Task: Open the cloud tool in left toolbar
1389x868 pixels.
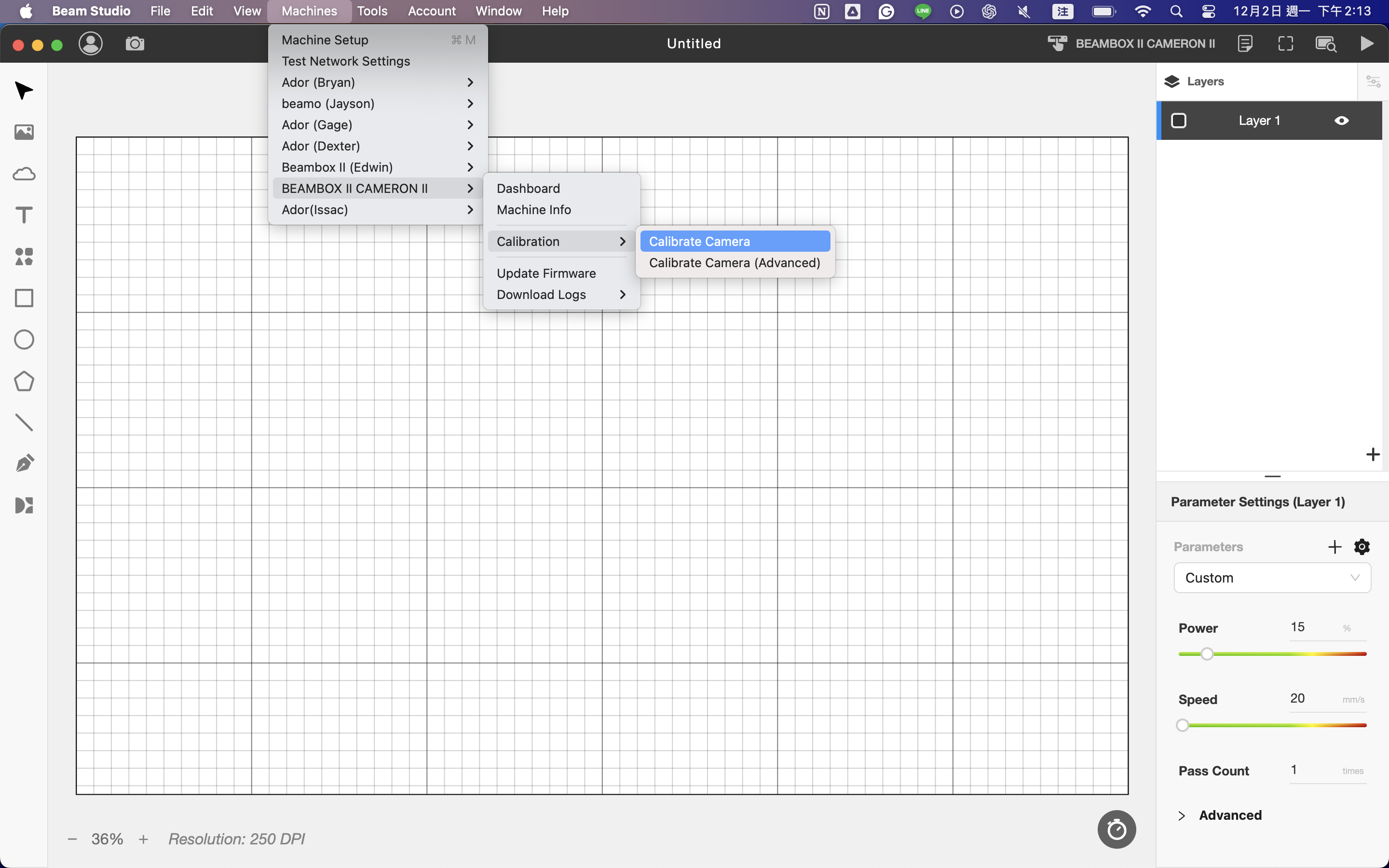Action: coord(24,174)
